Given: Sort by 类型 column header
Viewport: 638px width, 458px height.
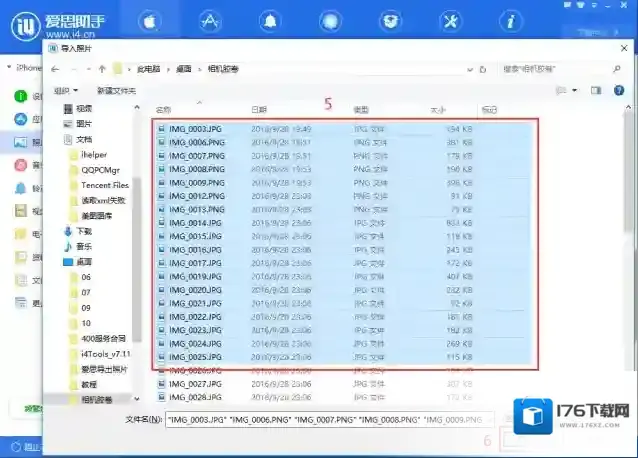Looking at the screenshot, I should pos(361,110).
